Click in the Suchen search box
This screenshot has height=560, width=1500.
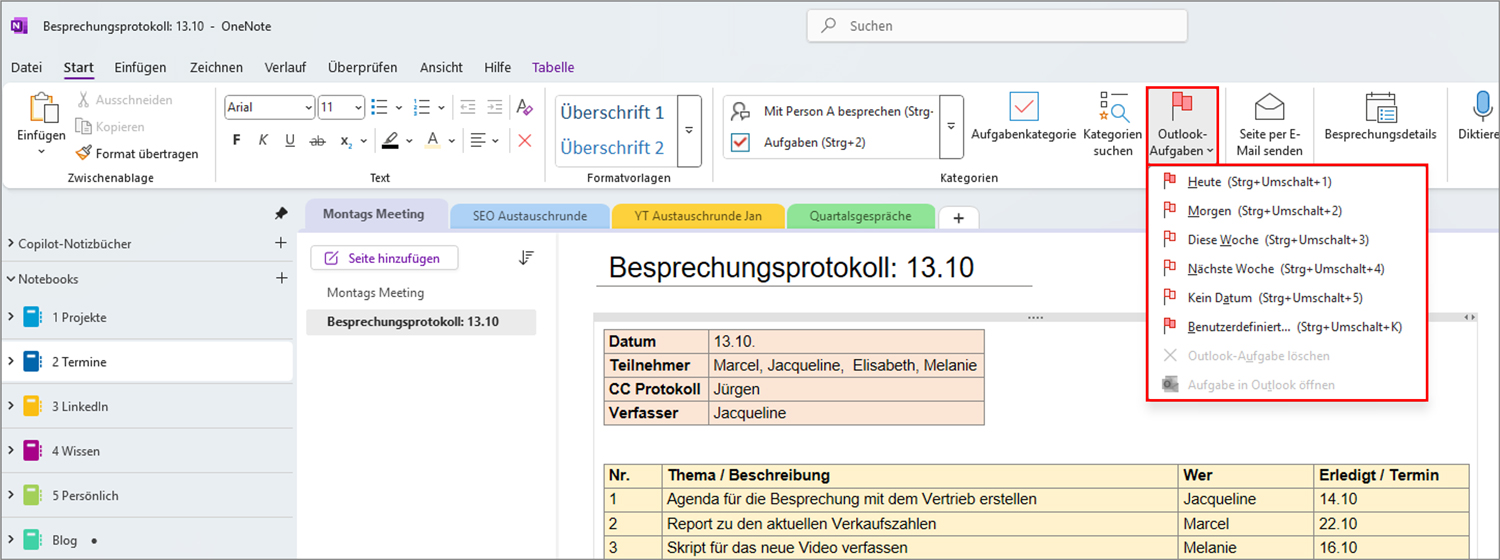click(x=997, y=26)
